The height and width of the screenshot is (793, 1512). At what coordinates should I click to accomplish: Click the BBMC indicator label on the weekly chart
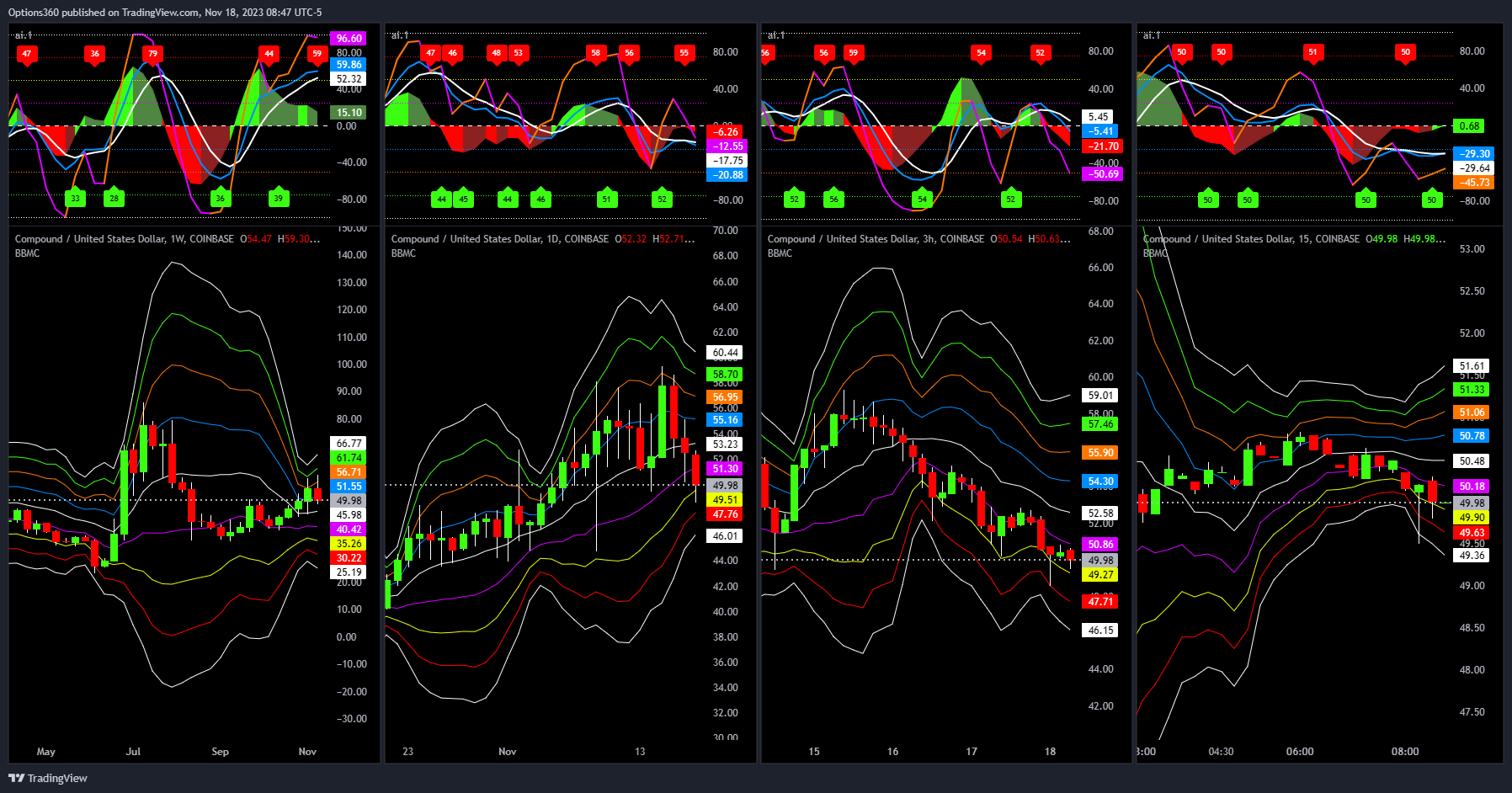click(x=28, y=253)
